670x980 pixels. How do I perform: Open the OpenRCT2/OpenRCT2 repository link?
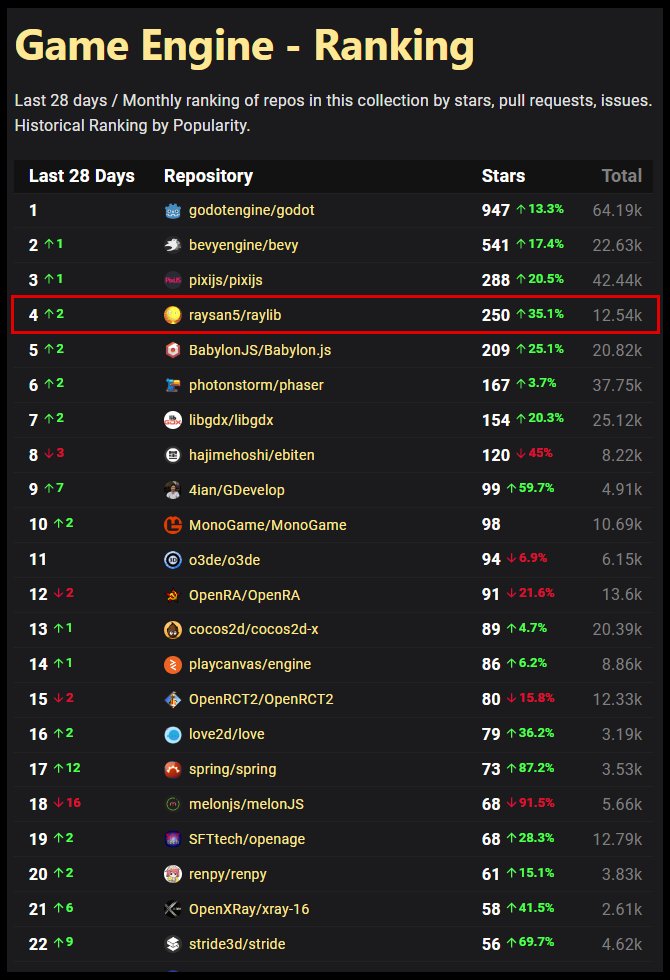coord(261,699)
